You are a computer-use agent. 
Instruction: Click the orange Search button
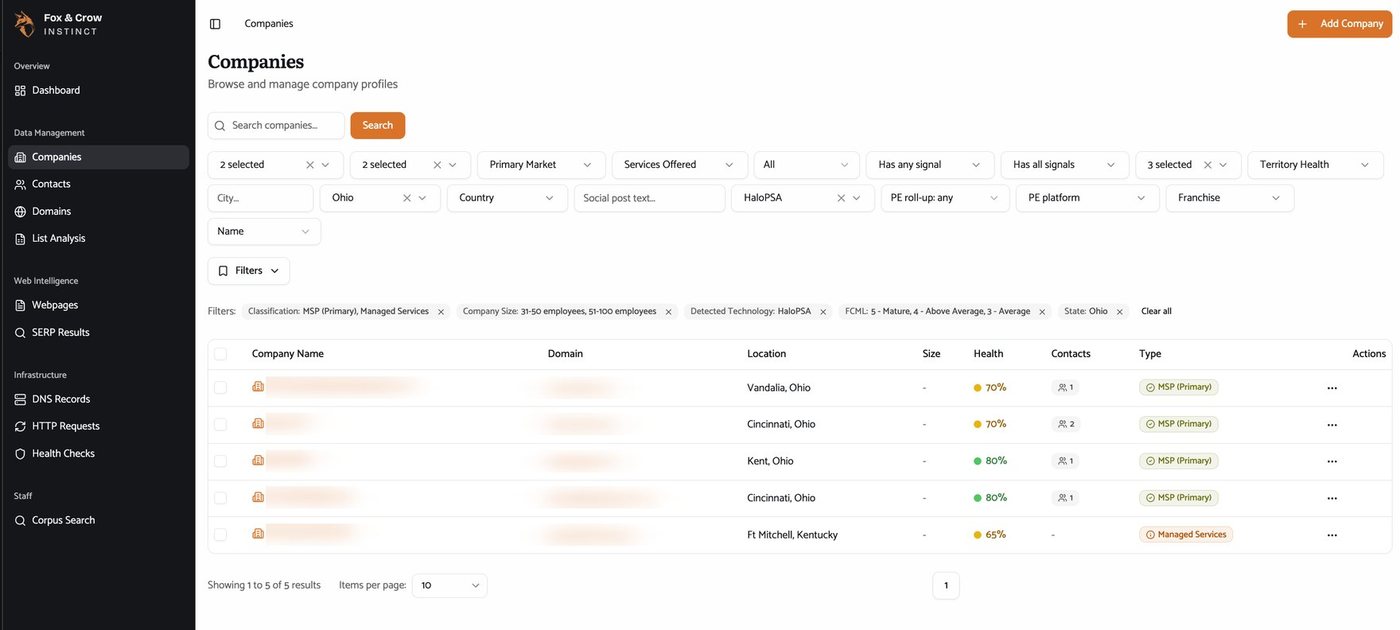[x=377, y=125]
